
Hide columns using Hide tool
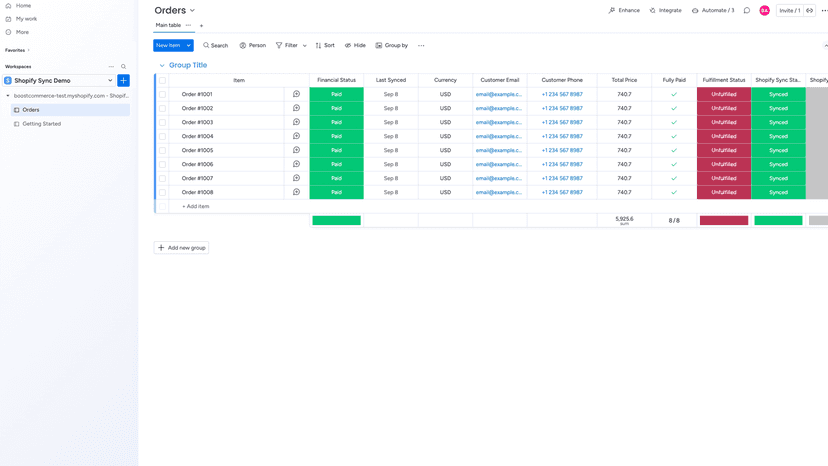(x=355, y=45)
